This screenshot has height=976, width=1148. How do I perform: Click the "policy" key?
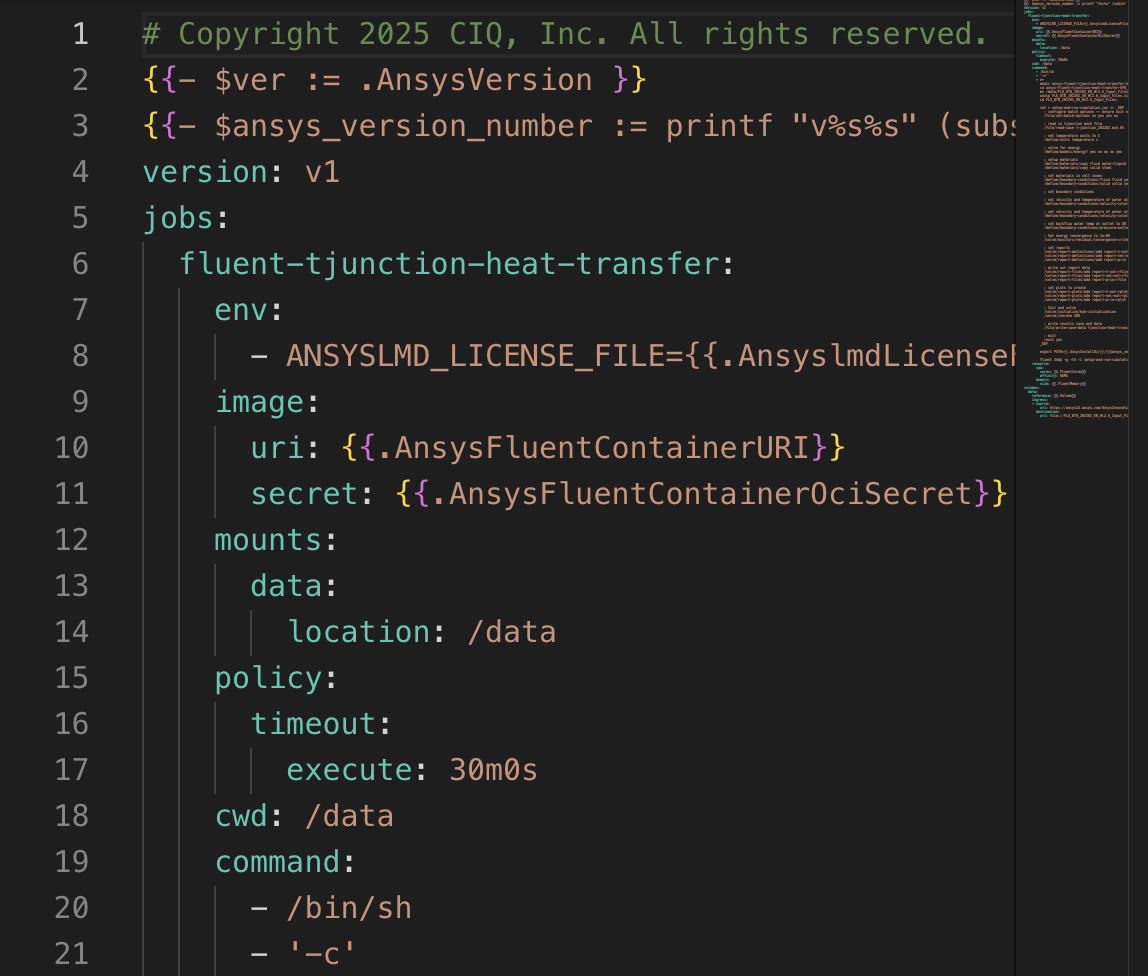point(268,678)
